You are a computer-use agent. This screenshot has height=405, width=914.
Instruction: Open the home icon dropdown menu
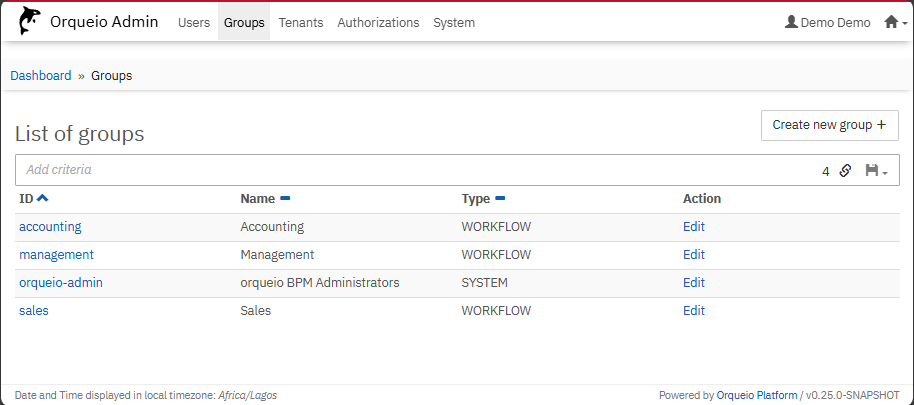tap(895, 22)
